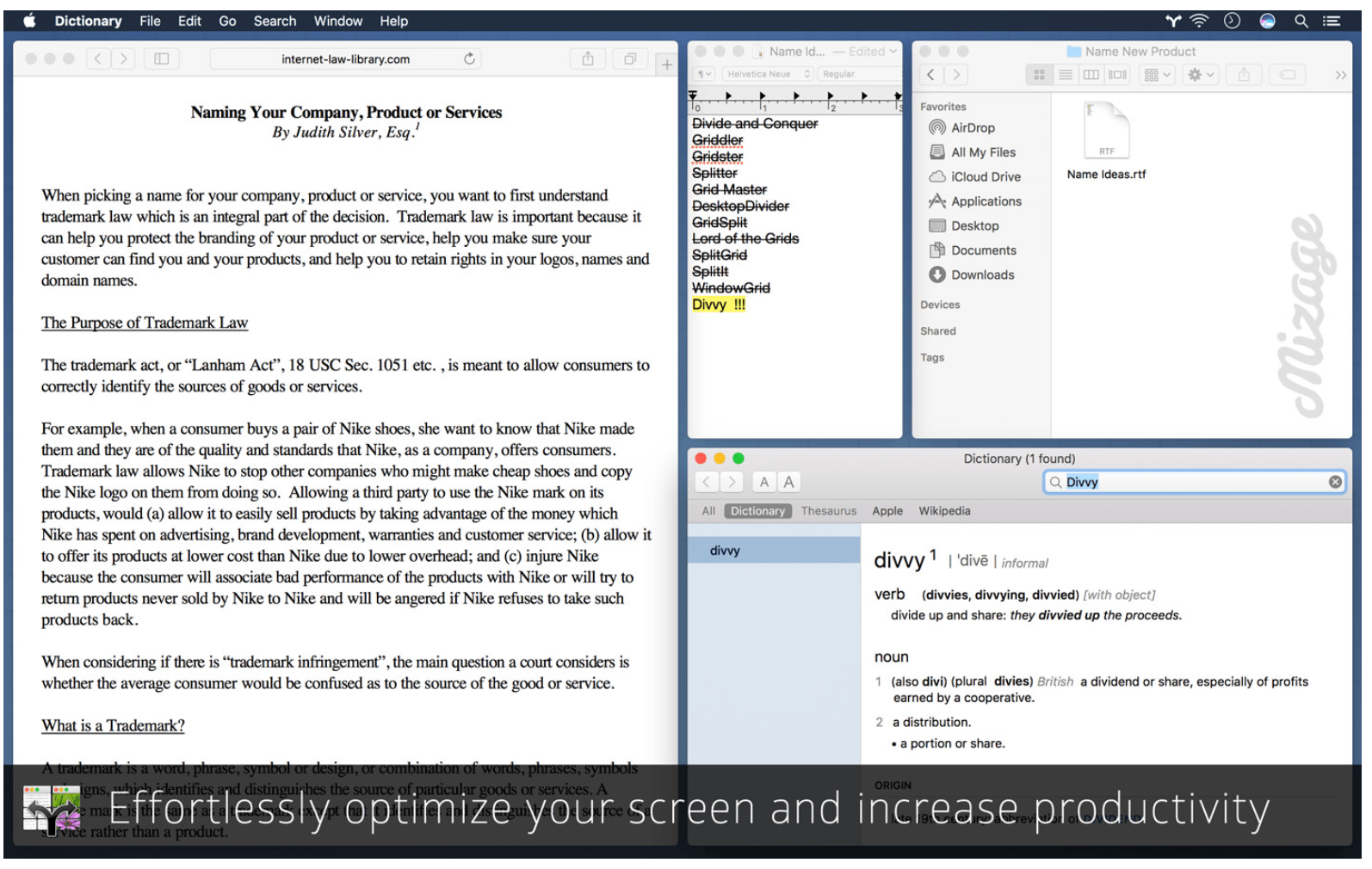Select the Thesaurus source tab
Viewport: 1372px width, 869px height.
click(x=829, y=511)
